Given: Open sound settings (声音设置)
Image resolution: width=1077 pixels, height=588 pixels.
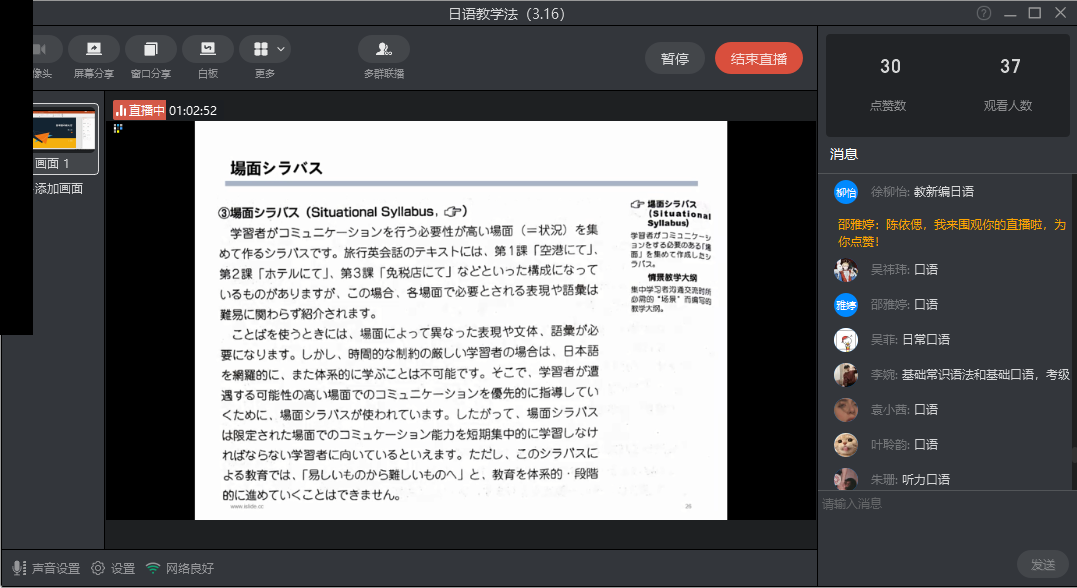Looking at the screenshot, I should click(x=46, y=568).
